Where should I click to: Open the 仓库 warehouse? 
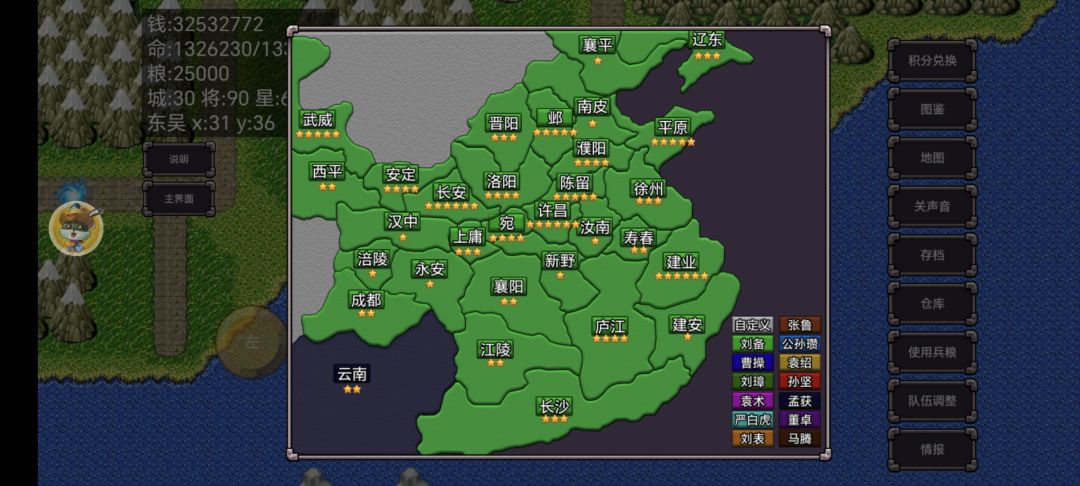pyautogui.click(x=932, y=304)
